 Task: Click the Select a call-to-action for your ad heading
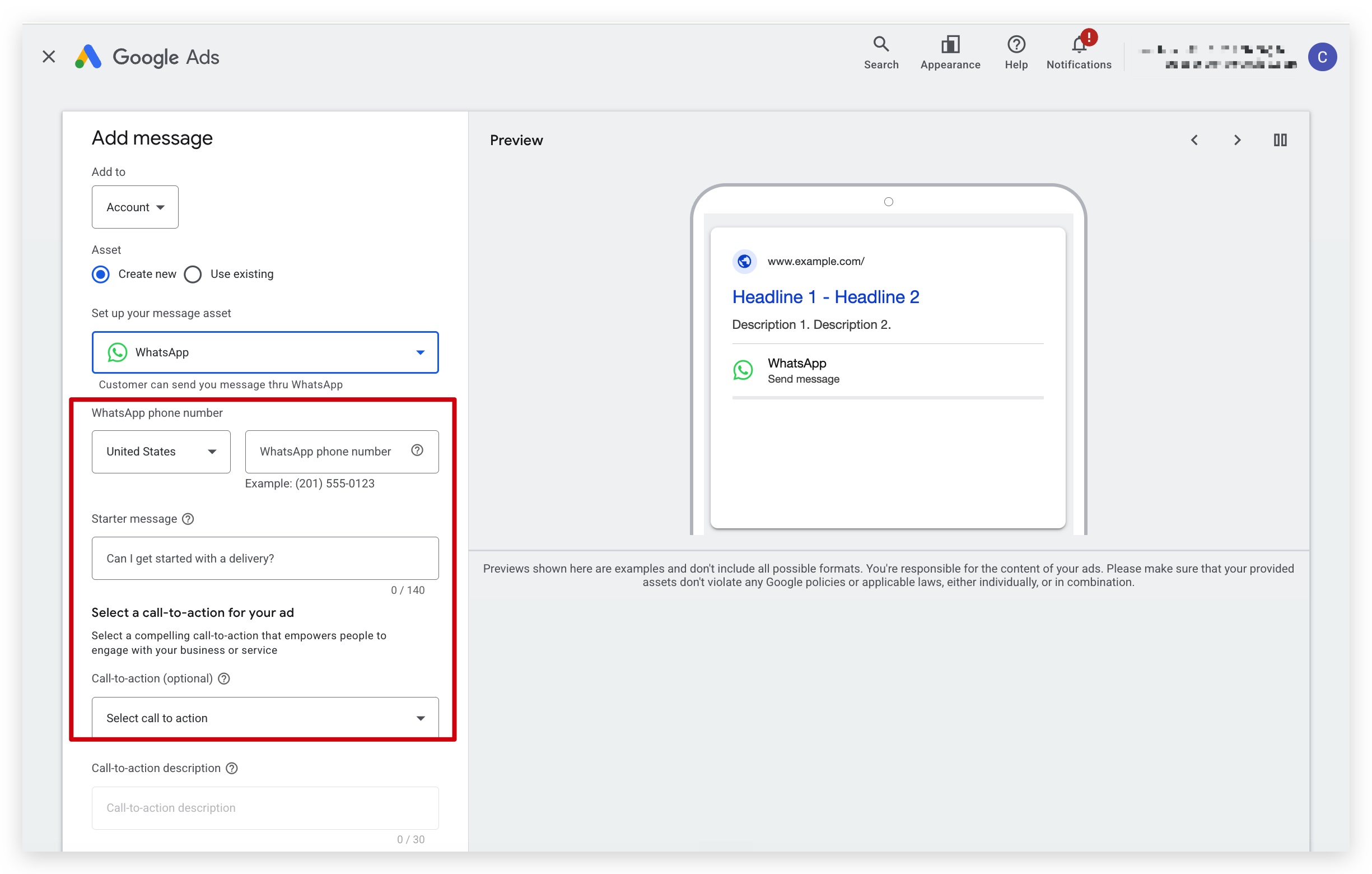tap(193, 612)
